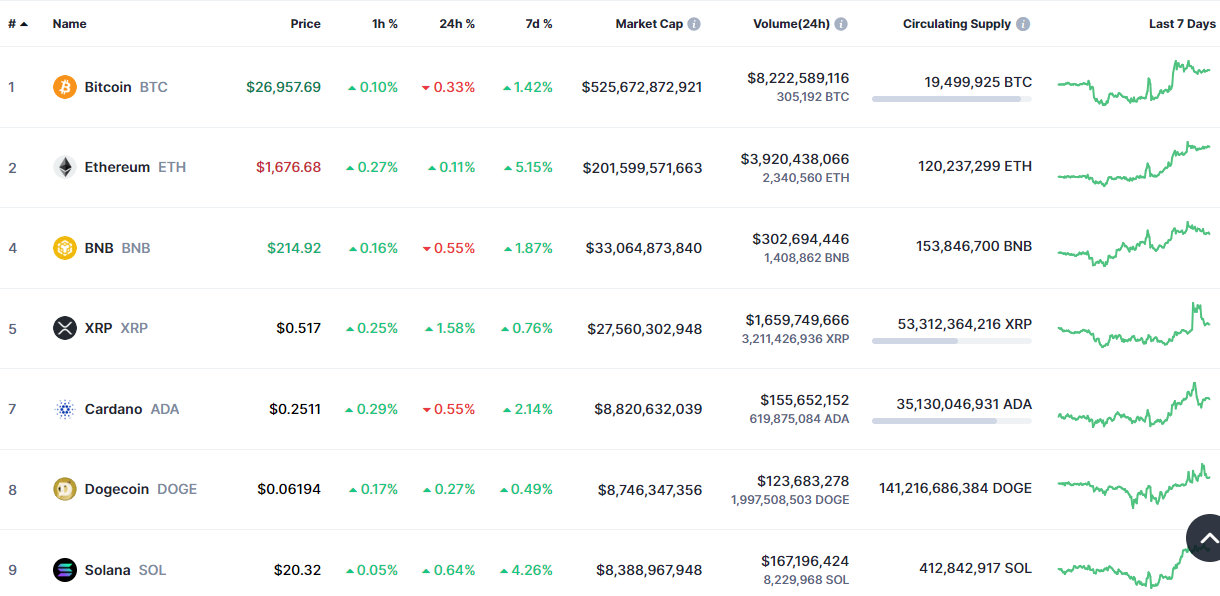Open Dogecoin 7-day sparkline chart

(x=1134, y=486)
